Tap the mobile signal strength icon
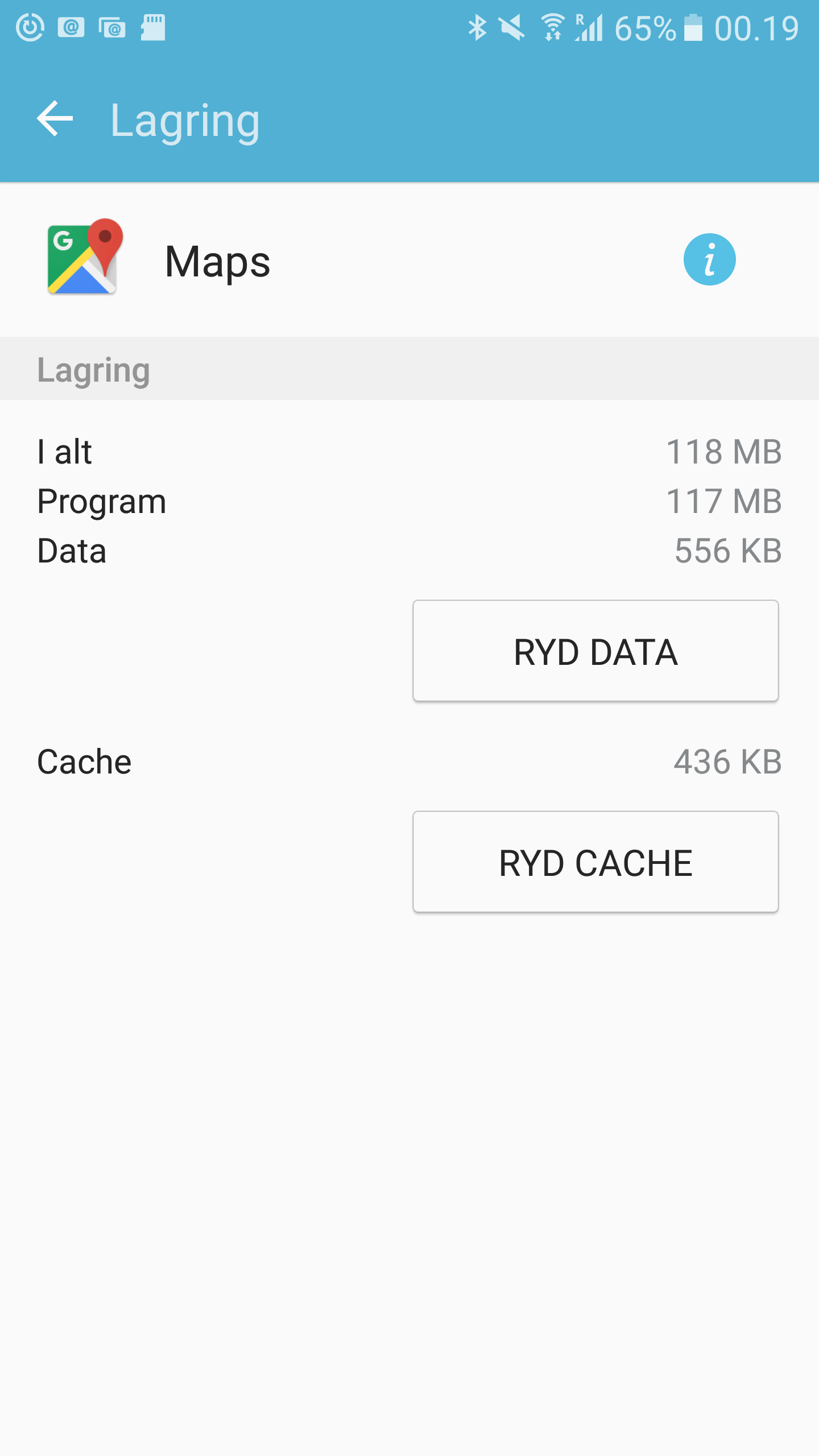The height and width of the screenshot is (1456, 819). click(589, 28)
